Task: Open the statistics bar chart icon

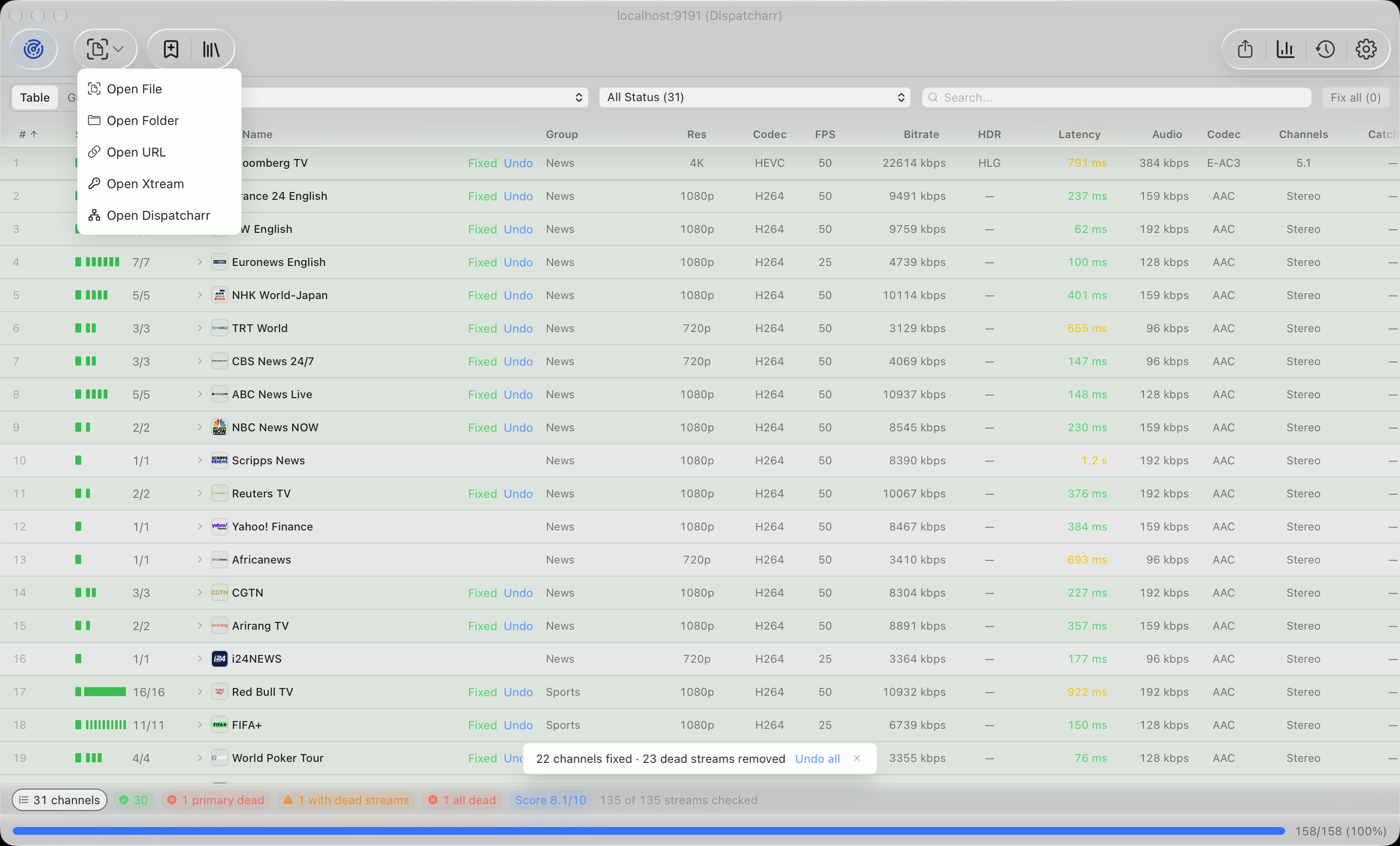Action: click(1285, 49)
